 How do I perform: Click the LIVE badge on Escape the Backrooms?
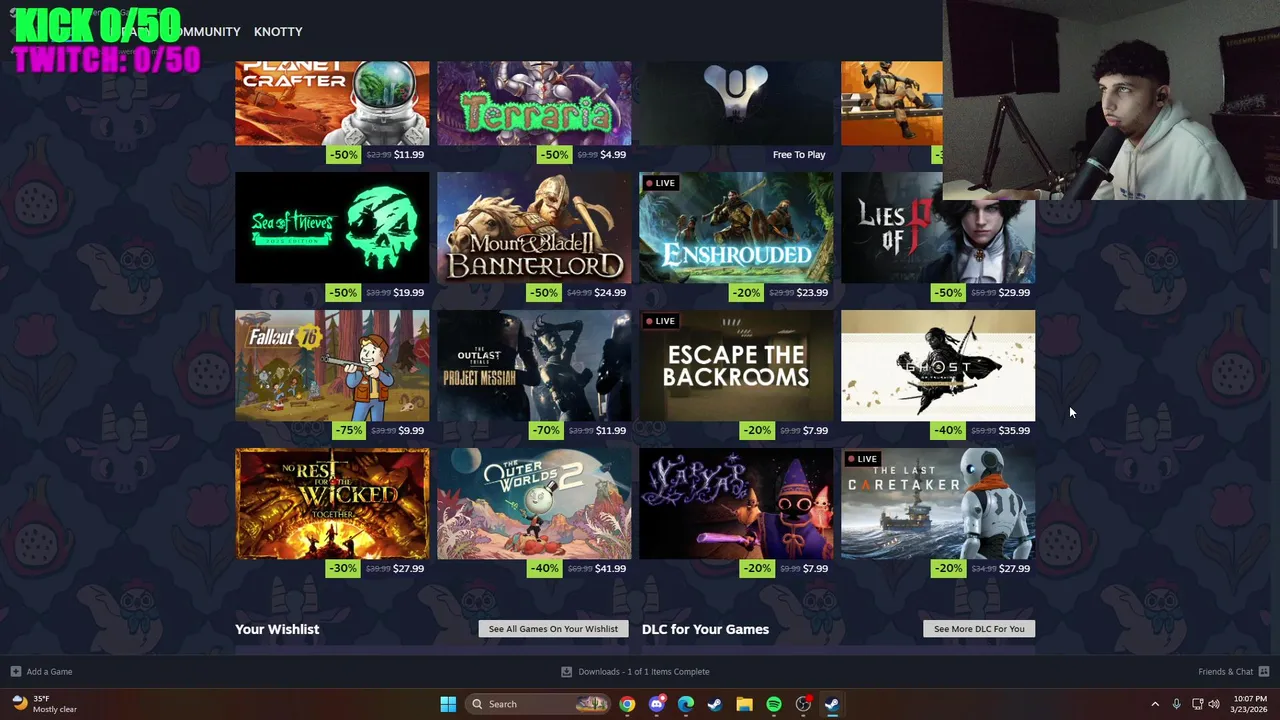[660, 321]
